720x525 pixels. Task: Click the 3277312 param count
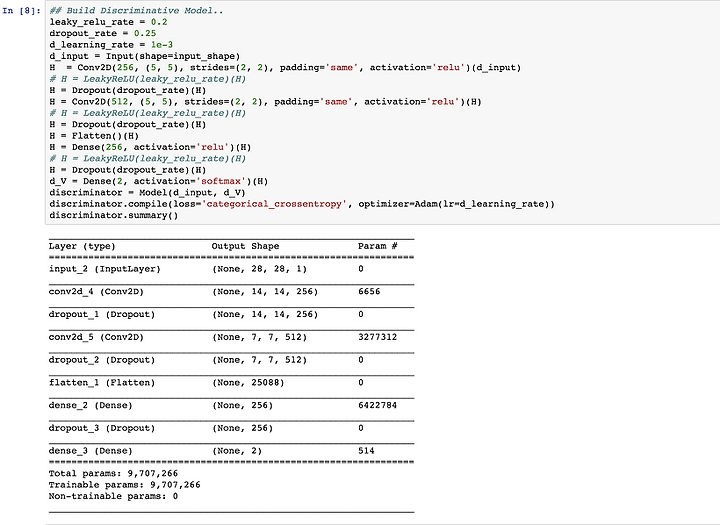click(377, 337)
